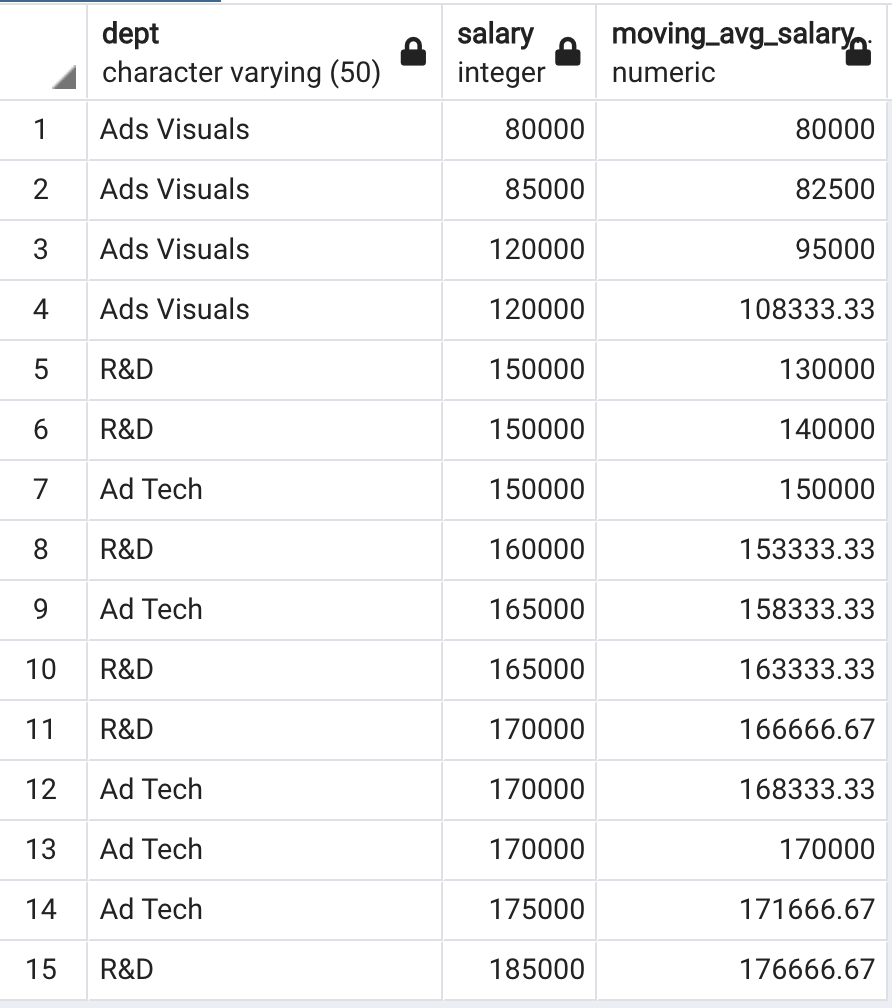Select the salary column header
The width and height of the screenshot is (892, 1008).
(x=519, y=52)
